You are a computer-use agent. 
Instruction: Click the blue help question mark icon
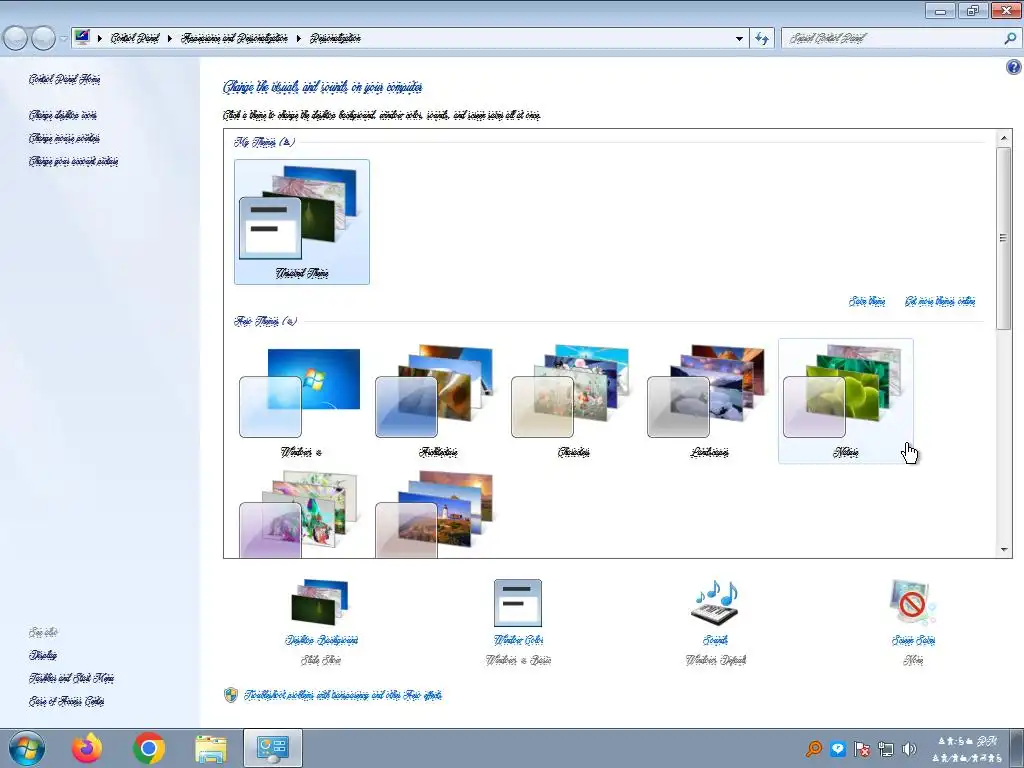pyautogui.click(x=1013, y=67)
